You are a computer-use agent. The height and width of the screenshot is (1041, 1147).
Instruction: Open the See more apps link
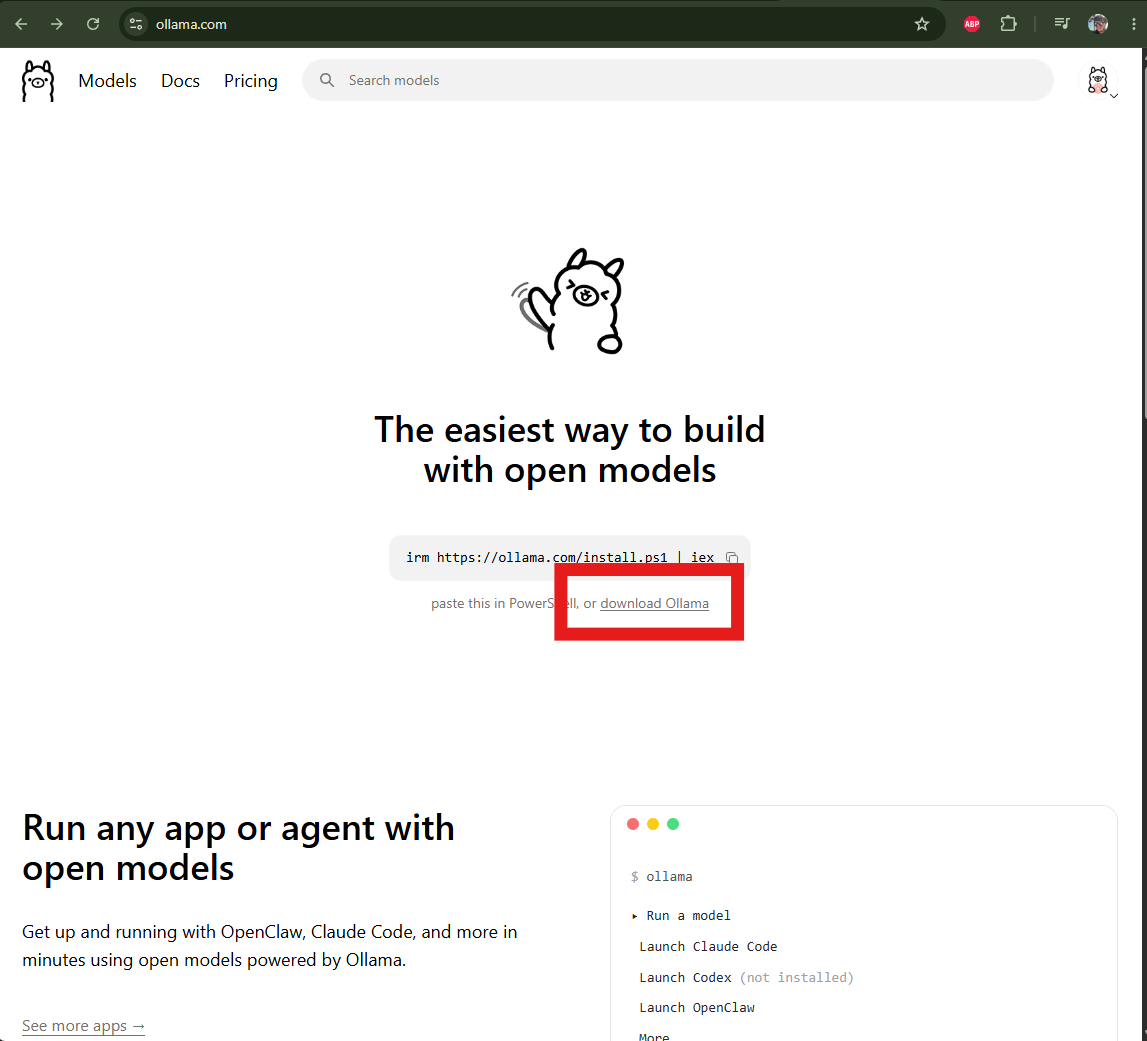83,1026
